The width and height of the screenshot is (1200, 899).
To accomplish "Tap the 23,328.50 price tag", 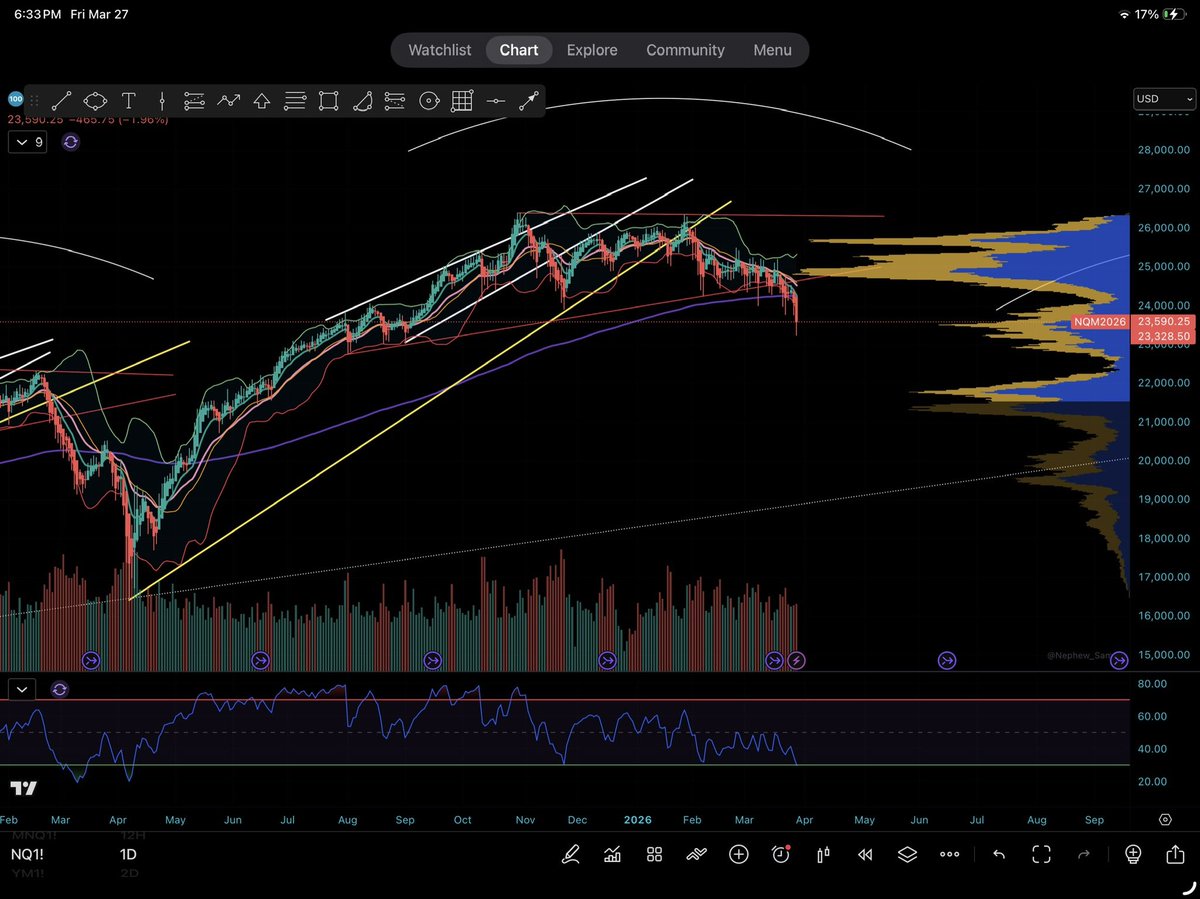I will pyautogui.click(x=1162, y=337).
